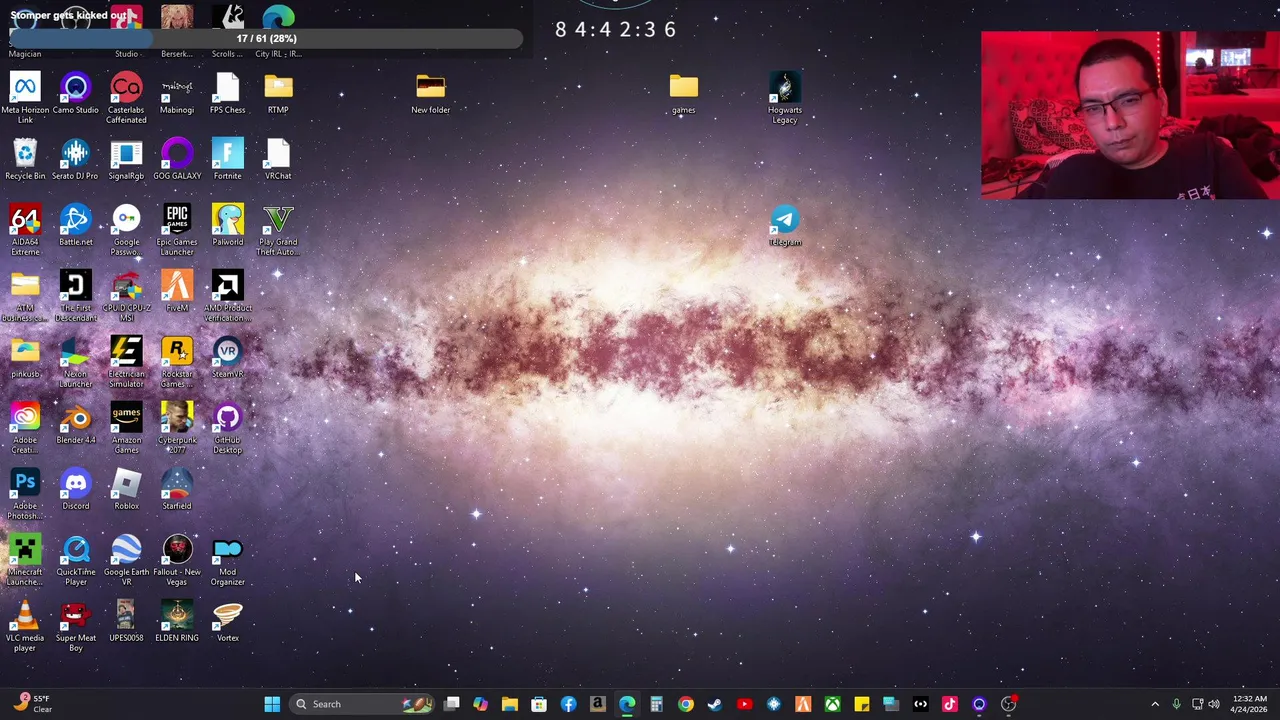Select The First Descendant shortcut
Screen dimensions: 1280x720
point(76,296)
